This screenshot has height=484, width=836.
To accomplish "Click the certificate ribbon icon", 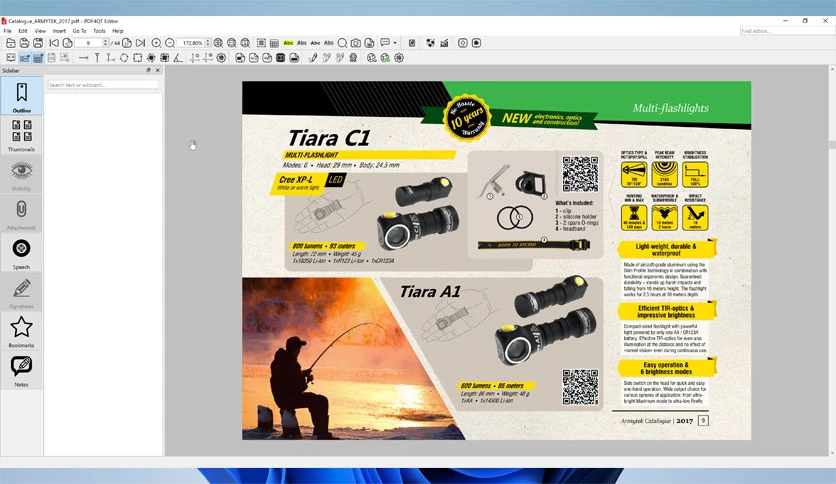I will click(x=353, y=58).
